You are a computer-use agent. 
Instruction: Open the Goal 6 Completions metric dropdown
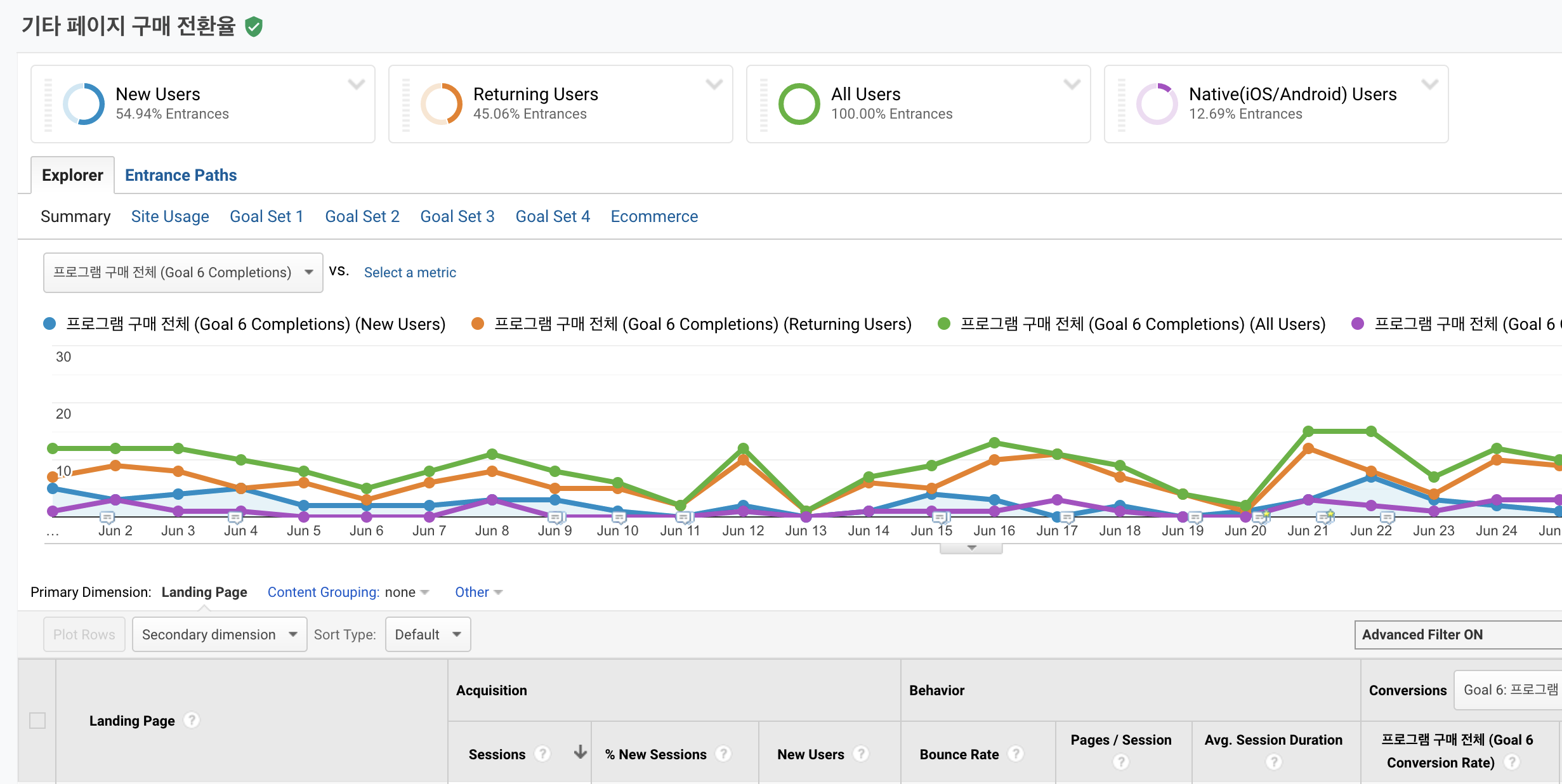(x=183, y=273)
